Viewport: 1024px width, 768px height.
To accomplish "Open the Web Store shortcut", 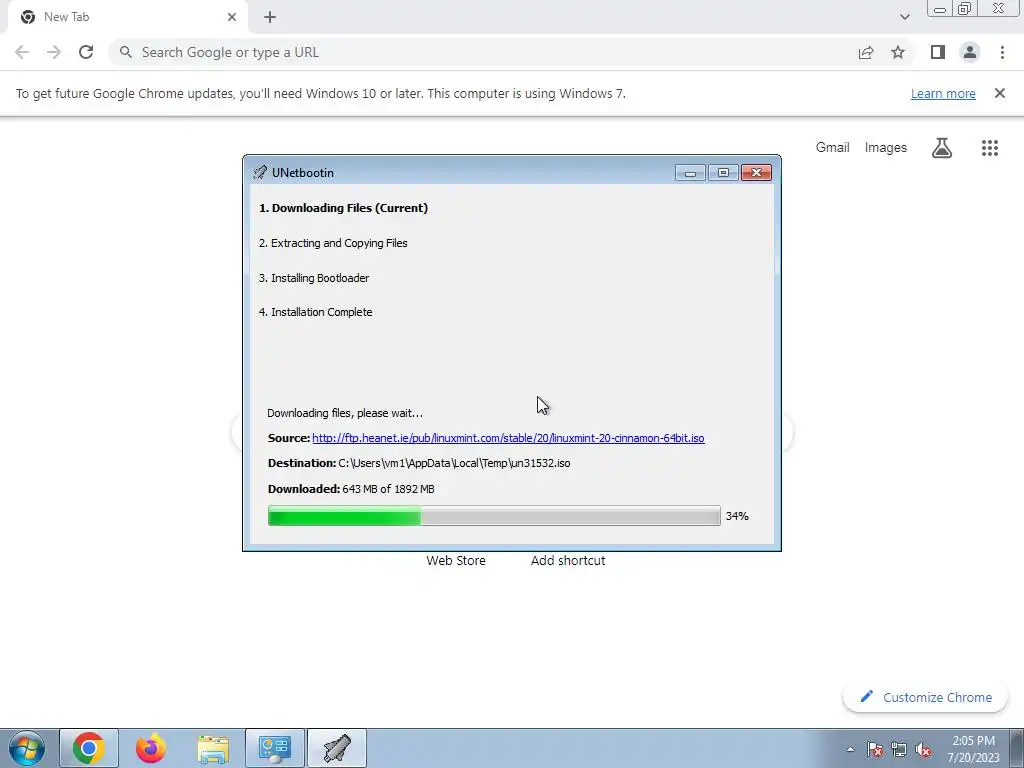I will [456, 560].
